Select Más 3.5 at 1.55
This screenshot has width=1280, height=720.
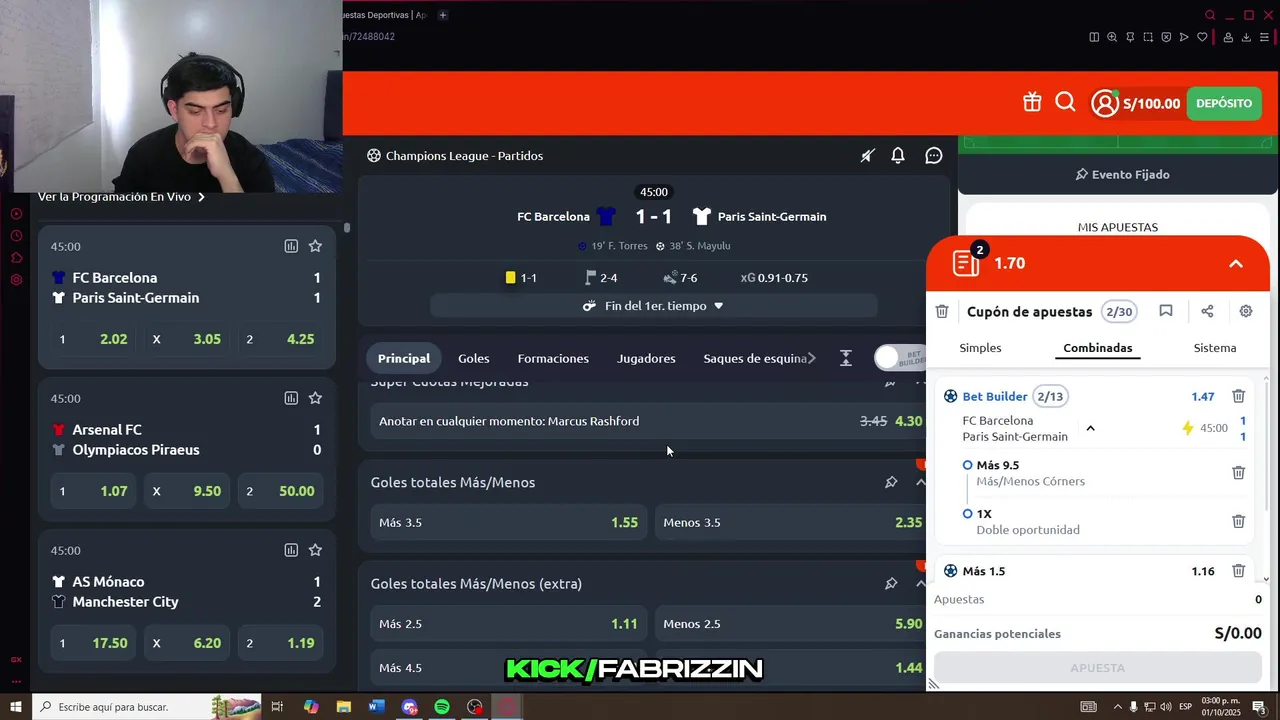[x=508, y=522]
